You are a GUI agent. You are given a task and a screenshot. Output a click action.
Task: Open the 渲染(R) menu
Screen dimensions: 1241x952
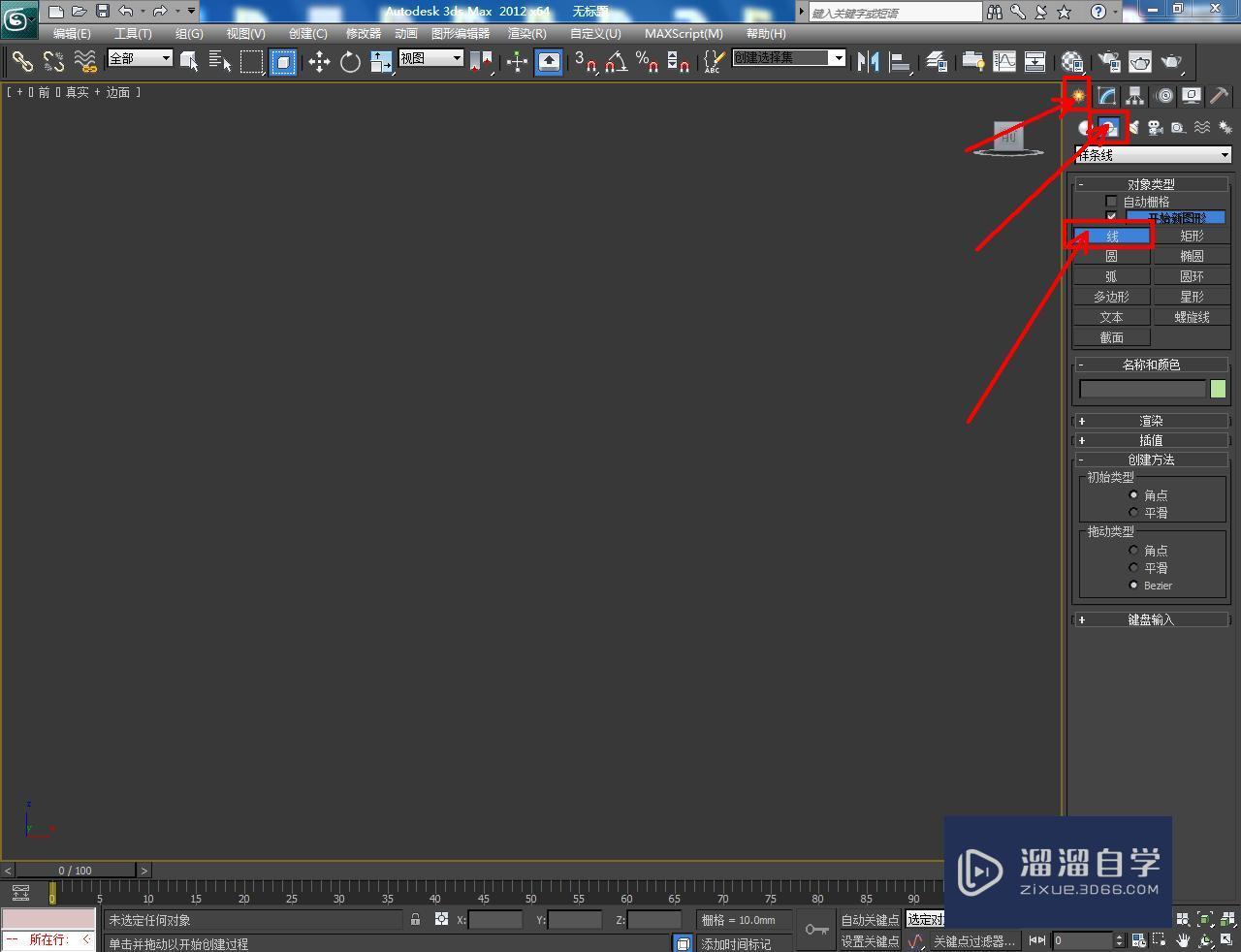pyautogui.click(x=527, y=33)
